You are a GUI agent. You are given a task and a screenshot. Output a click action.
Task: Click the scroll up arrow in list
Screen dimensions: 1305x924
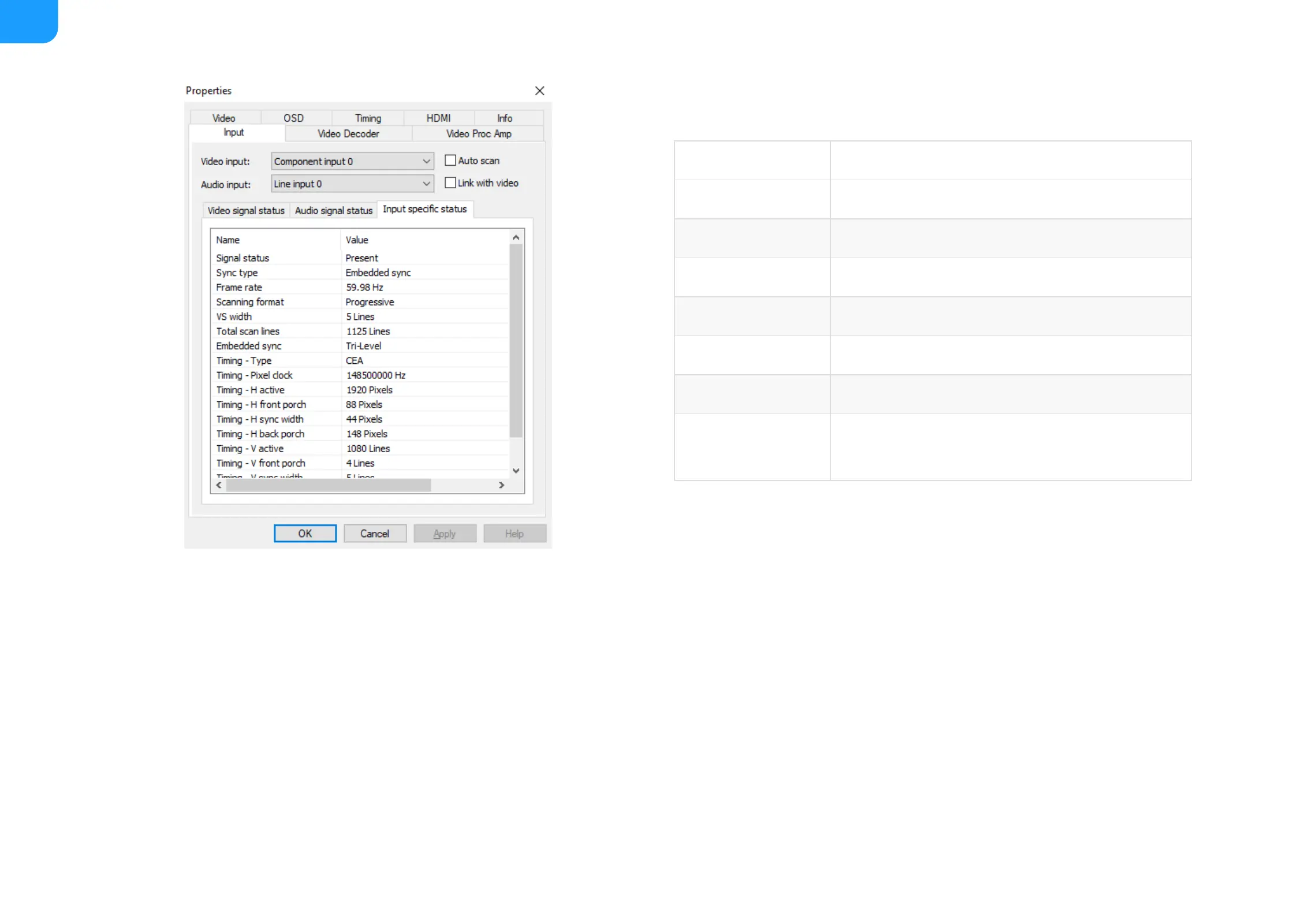tap(516, 237)
